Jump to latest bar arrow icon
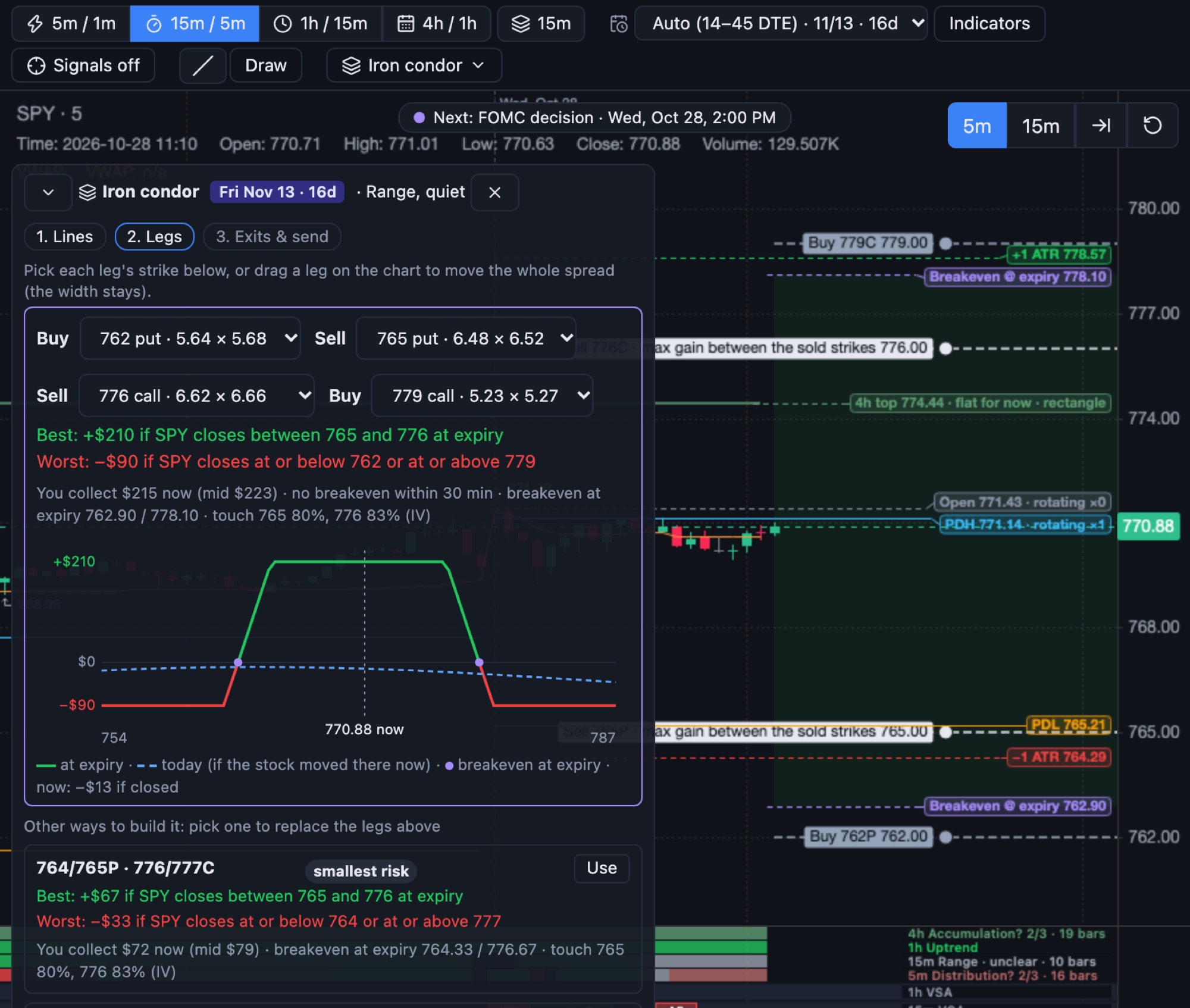Screen dimensions: 1190x1008 pos(1101,126)
